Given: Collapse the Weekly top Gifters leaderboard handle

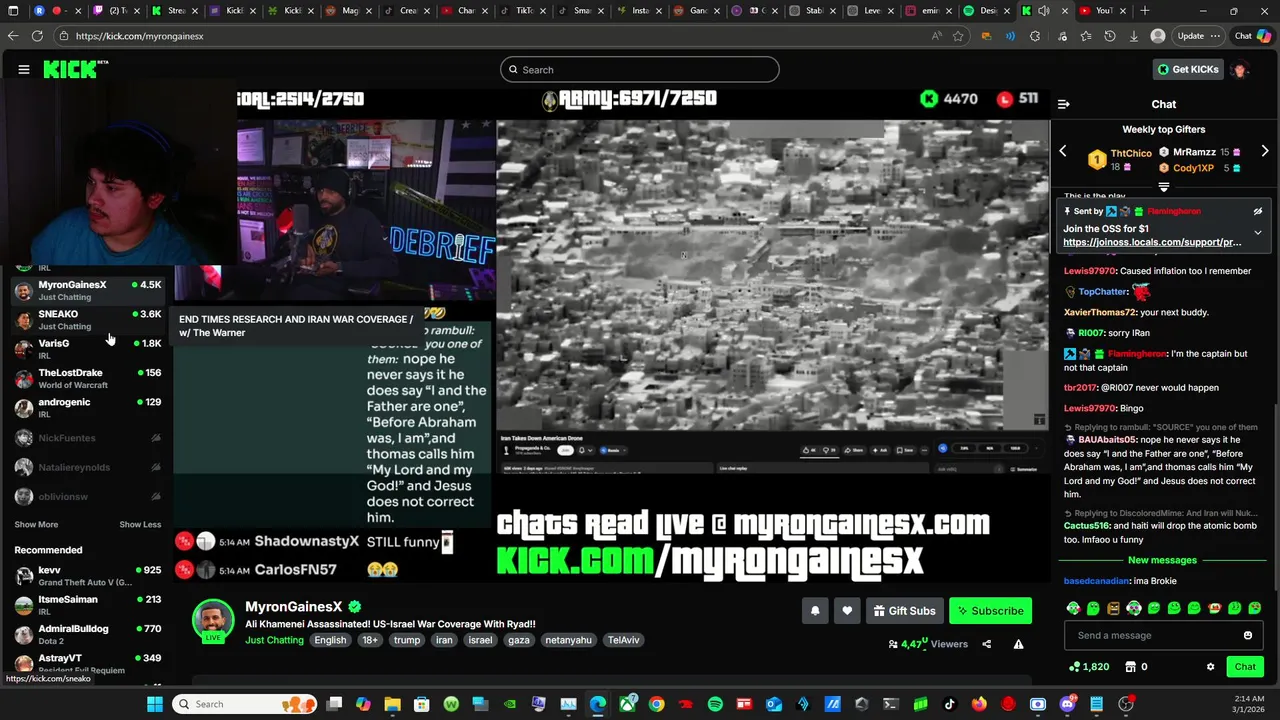Looking at the screenshot, I should pos(1164,187).
